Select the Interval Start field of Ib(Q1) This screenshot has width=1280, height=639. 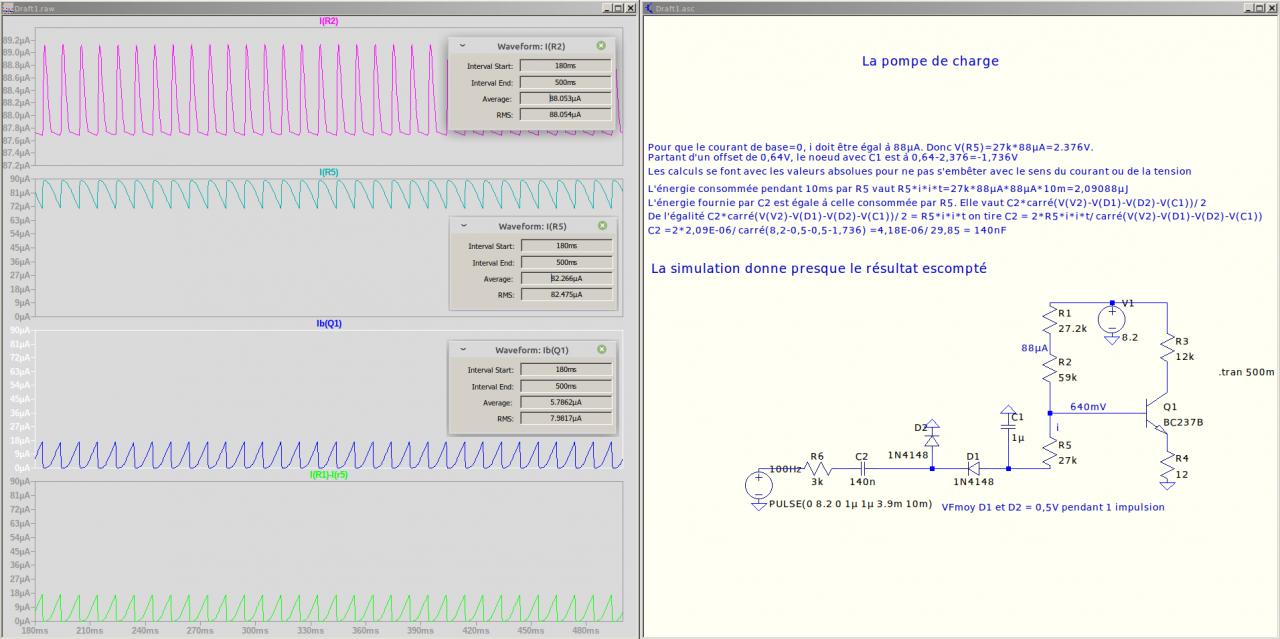click(566, 369)
